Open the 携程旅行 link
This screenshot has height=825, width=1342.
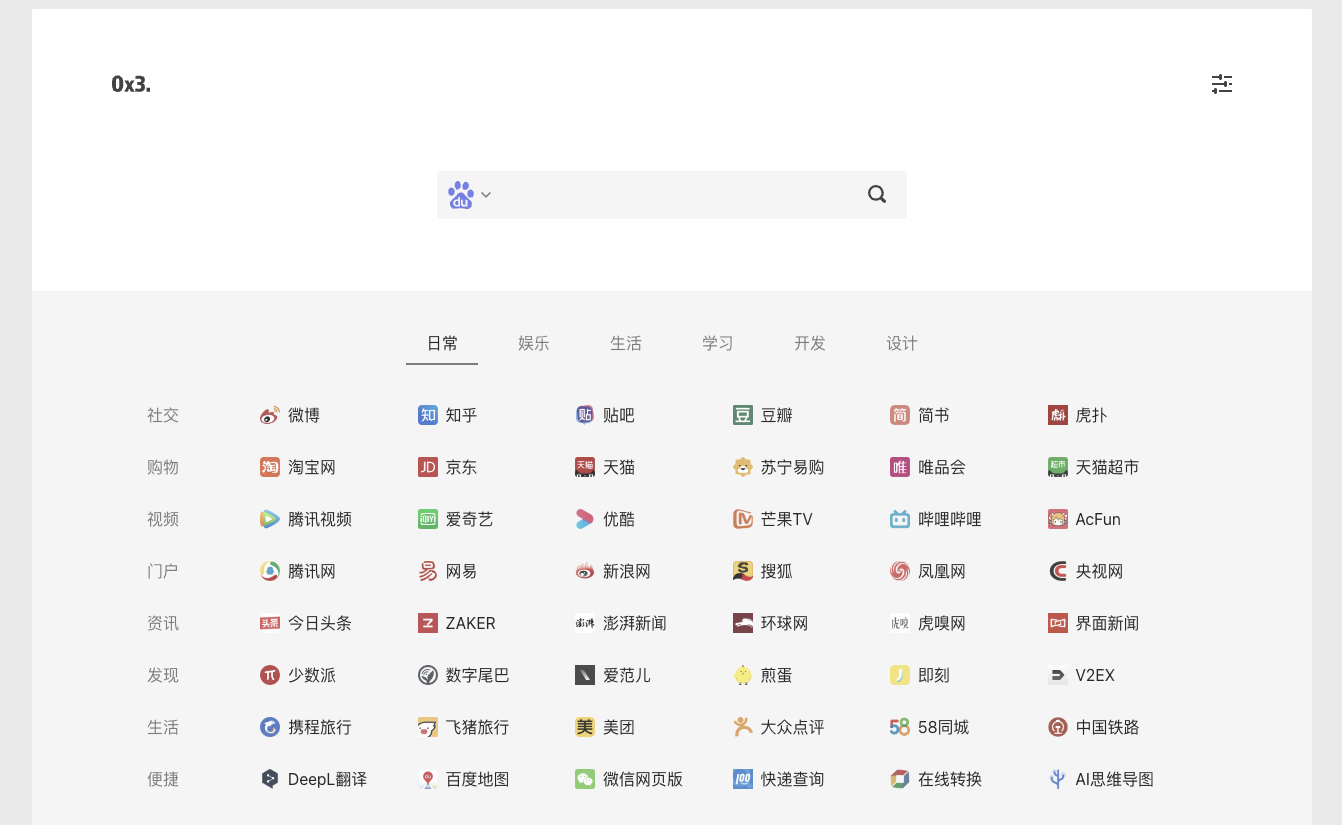pos(306,727)
